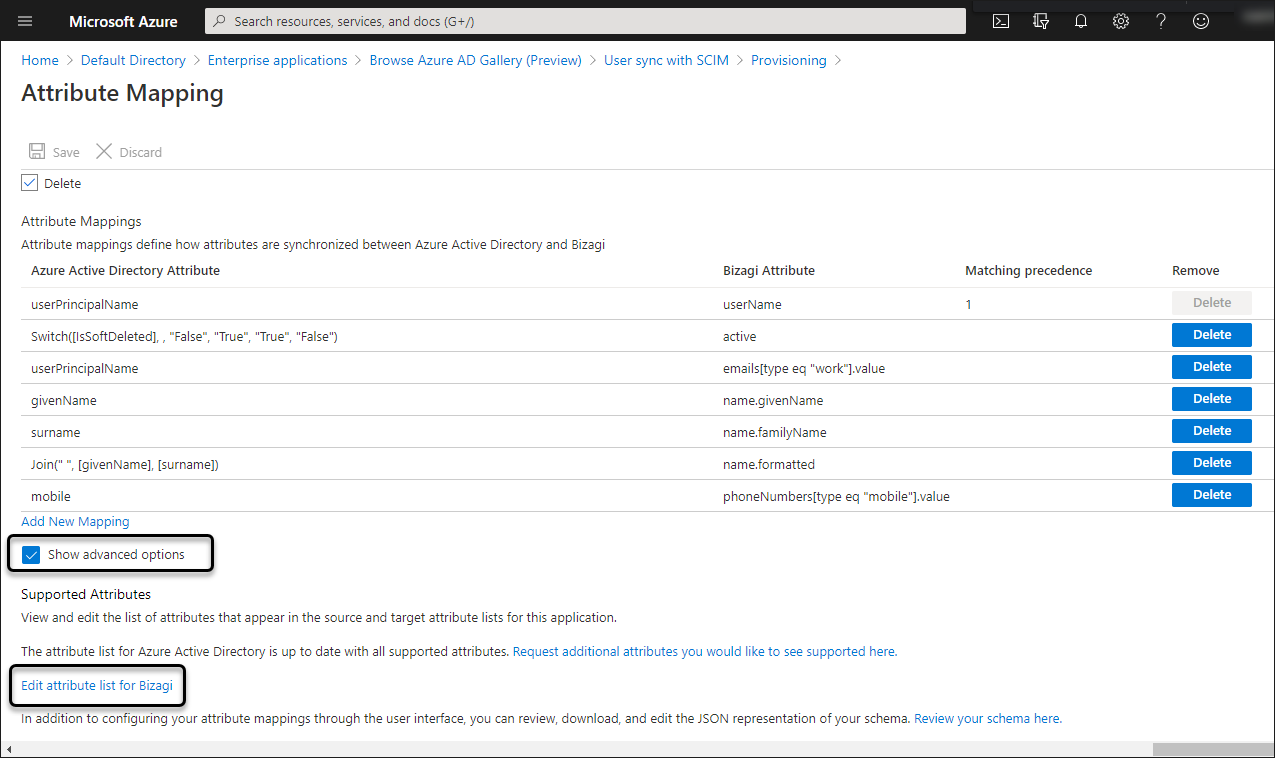
Task: Open the Feedback smiley icon
Action: 1201,21
